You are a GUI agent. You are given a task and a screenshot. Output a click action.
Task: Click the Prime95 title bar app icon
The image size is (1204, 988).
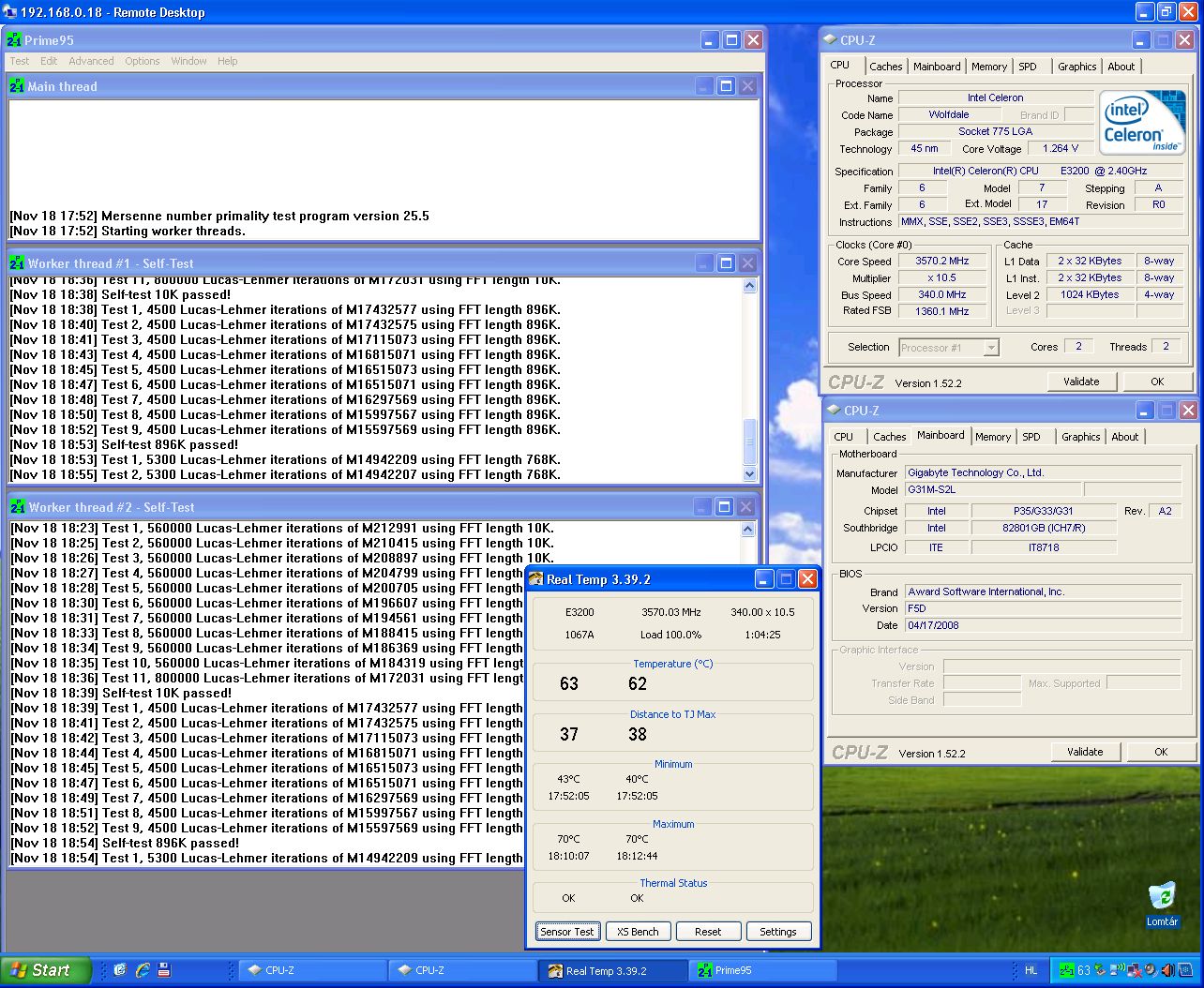tap(15, 40)
